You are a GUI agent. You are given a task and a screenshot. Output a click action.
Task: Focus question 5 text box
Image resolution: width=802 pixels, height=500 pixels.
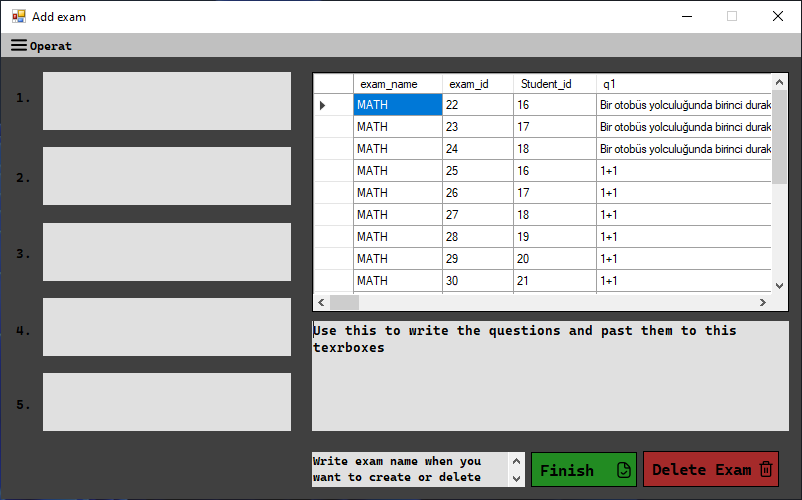167,402
